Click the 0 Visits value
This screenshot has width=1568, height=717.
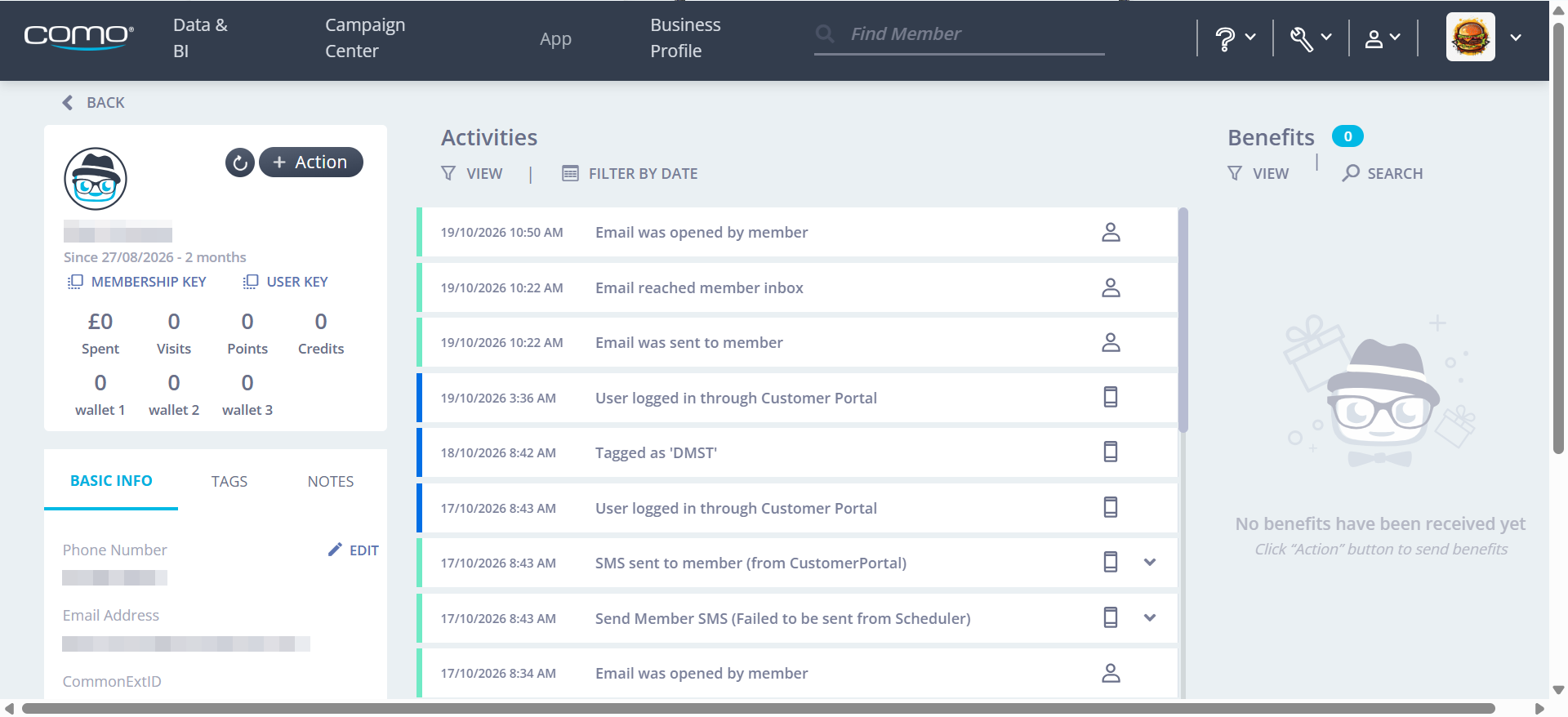click(x=174, y=322)
